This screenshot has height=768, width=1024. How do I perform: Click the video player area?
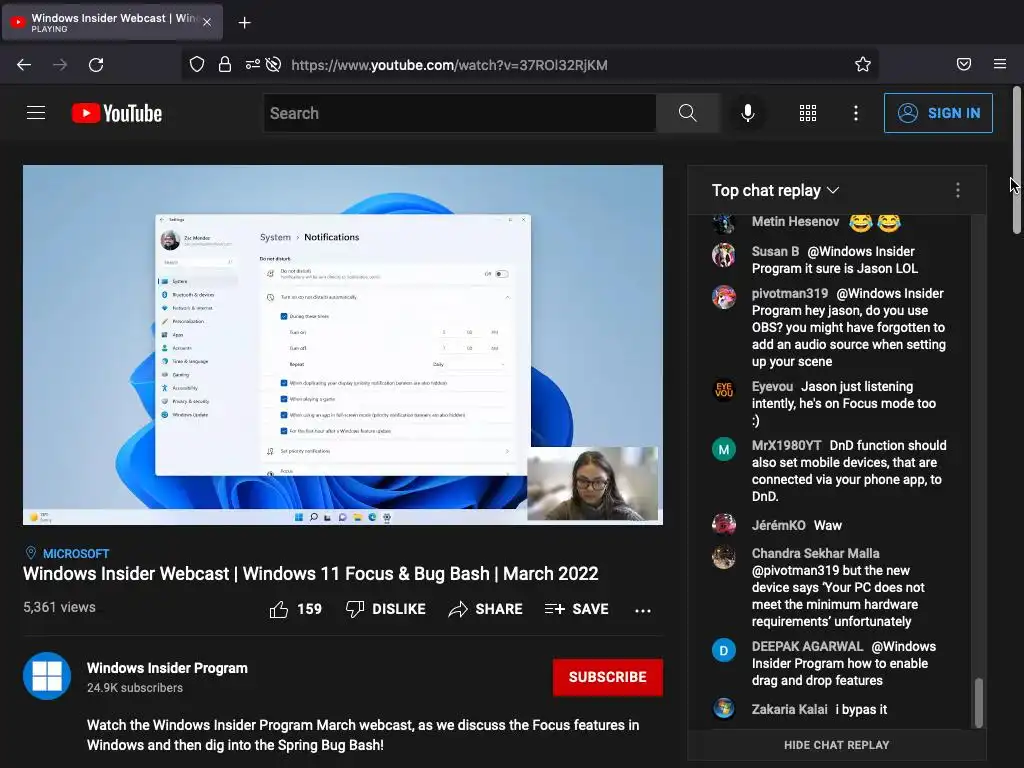tap(343, 345)
